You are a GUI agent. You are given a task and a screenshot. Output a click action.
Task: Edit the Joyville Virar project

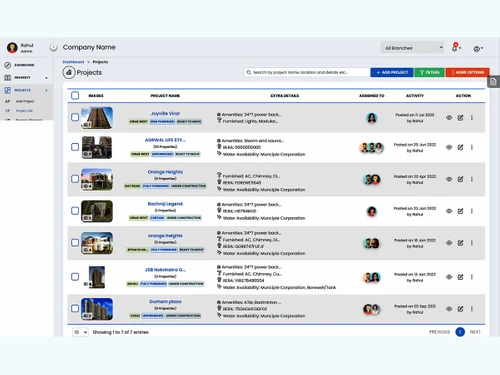coord(460,118)
